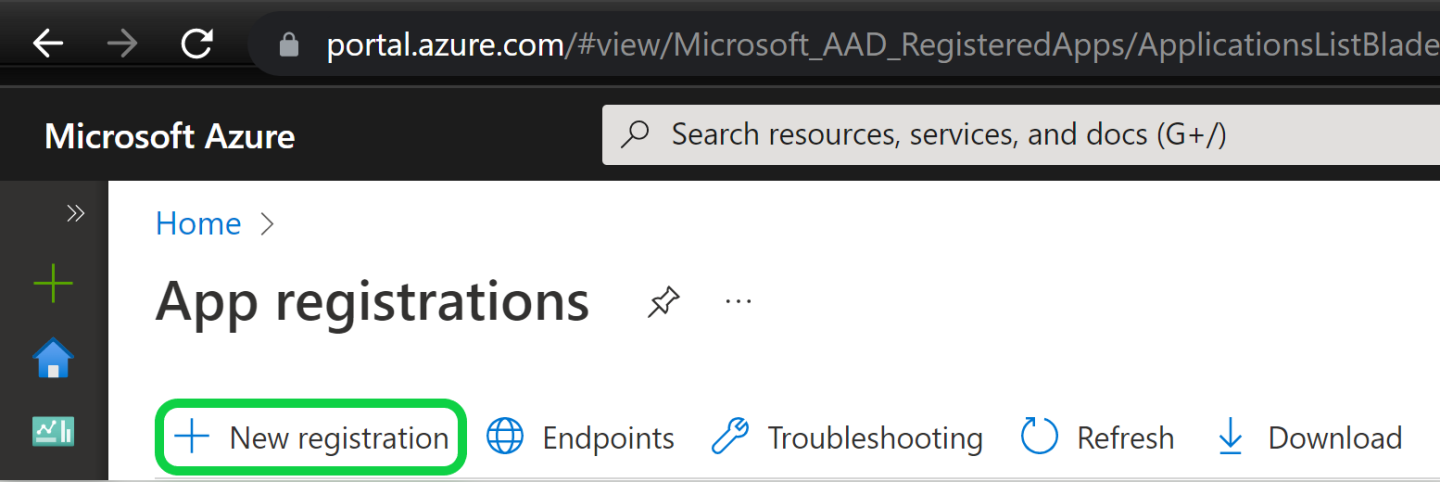
Task: Open Home from the sidebar house icon
Action: [53, 358]
